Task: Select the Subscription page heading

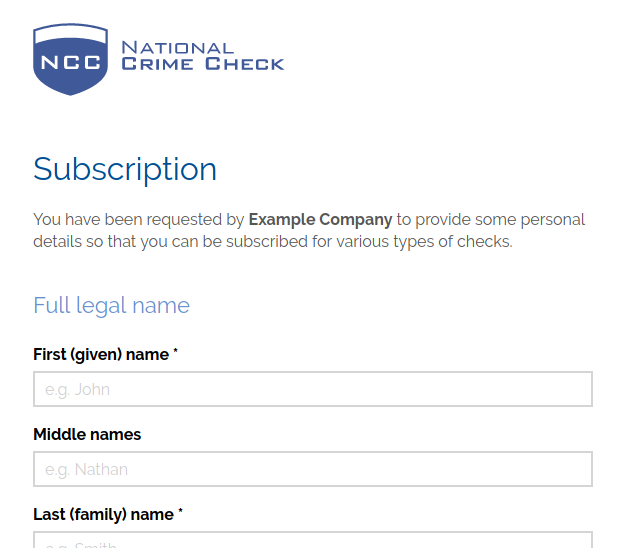Action: point(125,169)
